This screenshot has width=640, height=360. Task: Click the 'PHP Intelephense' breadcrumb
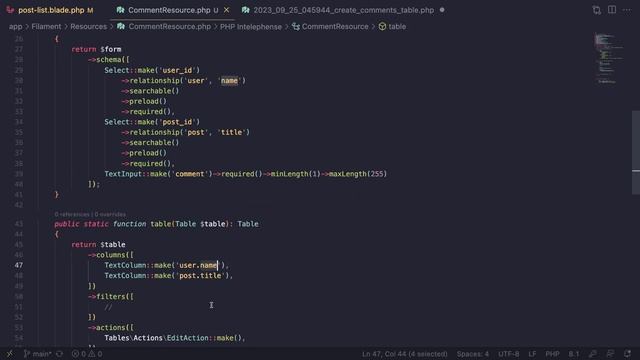point(251,27)
